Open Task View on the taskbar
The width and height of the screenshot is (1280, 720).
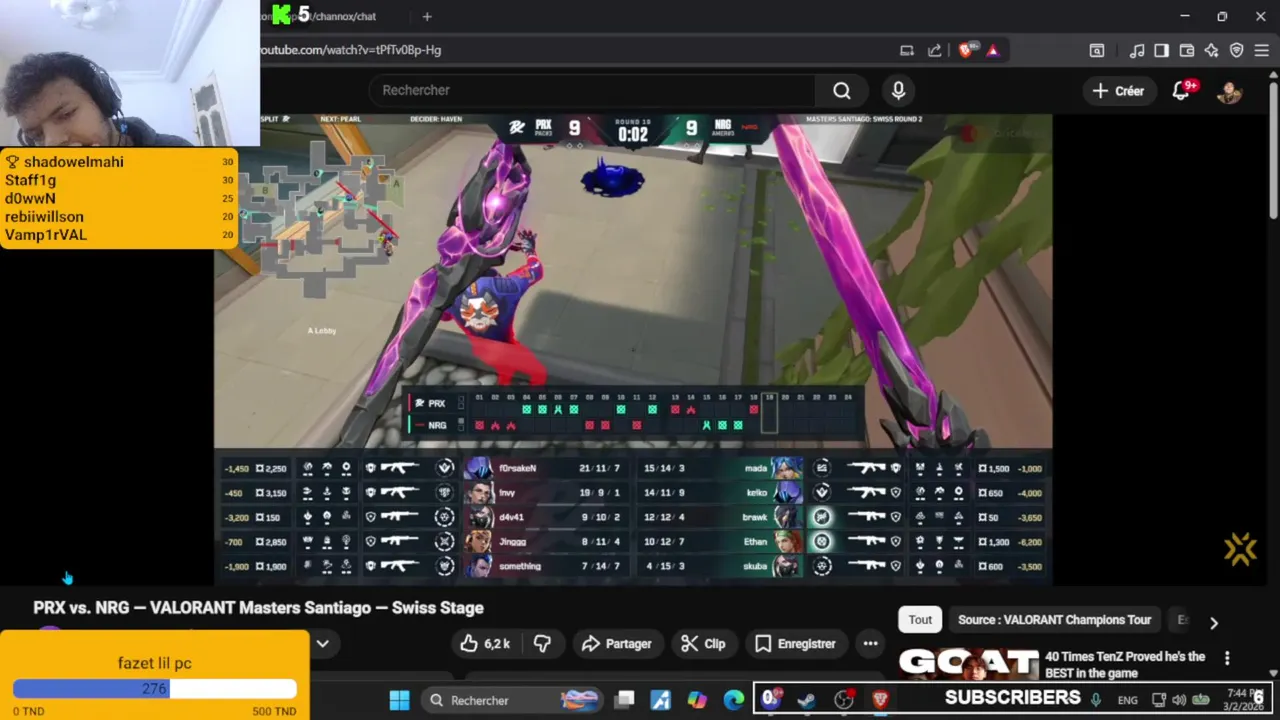tap(624, 700)
